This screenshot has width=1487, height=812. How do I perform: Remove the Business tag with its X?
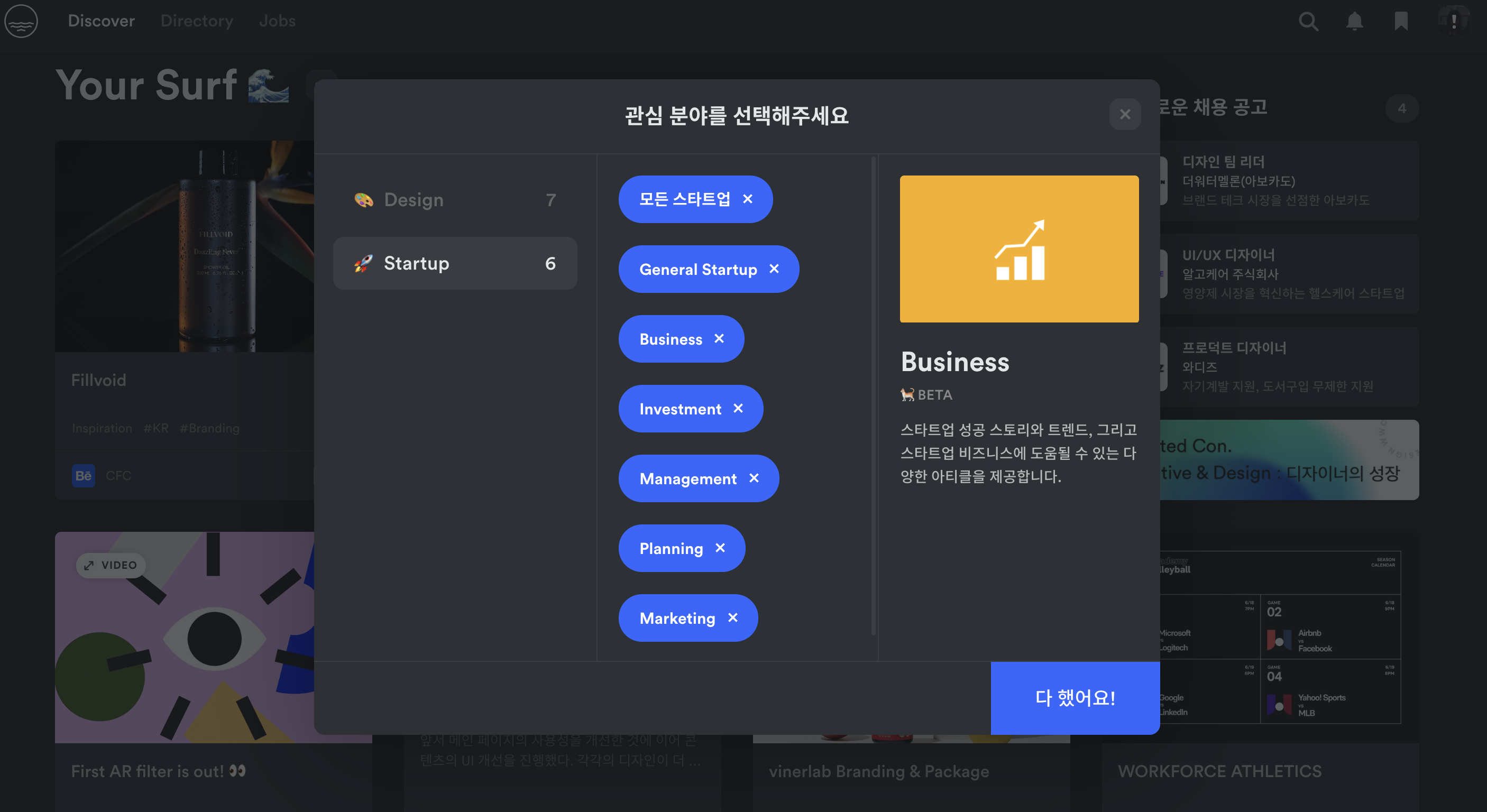(719, 339)
